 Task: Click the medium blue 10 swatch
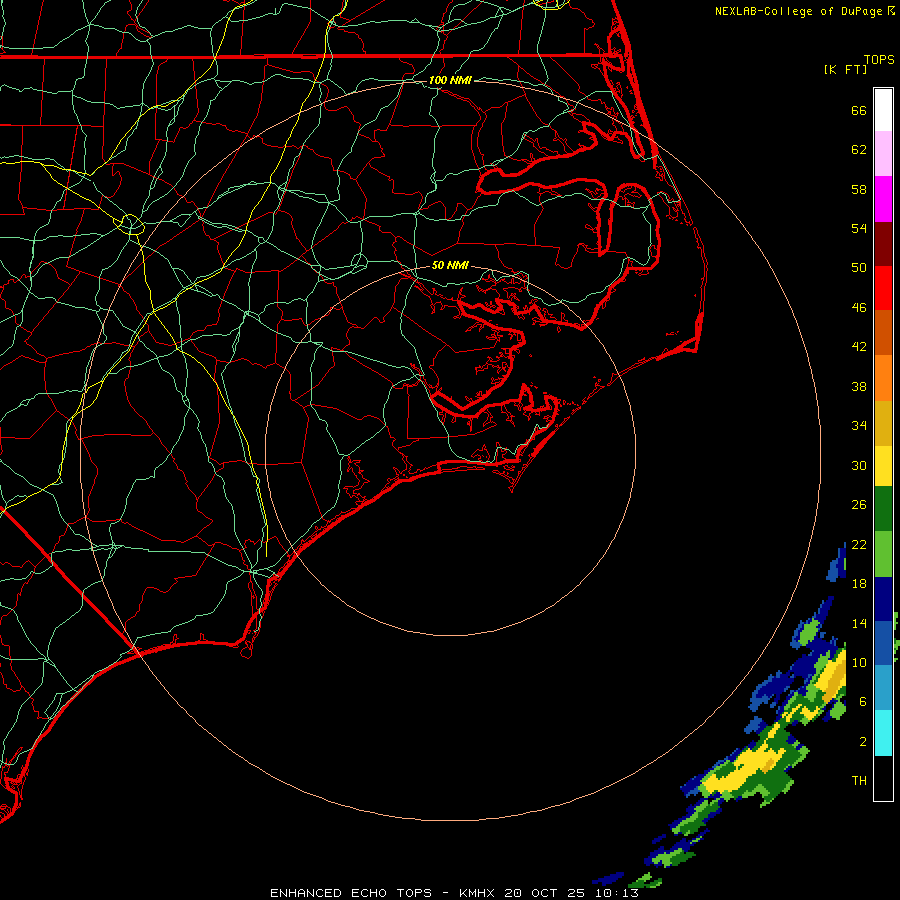(x=883, y=642)
